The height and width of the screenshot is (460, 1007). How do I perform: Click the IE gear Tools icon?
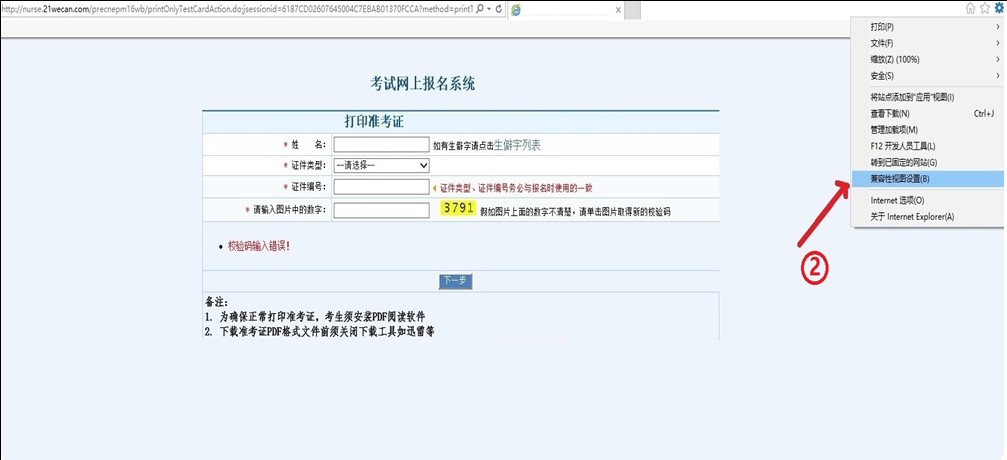click(x=998, y=9)
